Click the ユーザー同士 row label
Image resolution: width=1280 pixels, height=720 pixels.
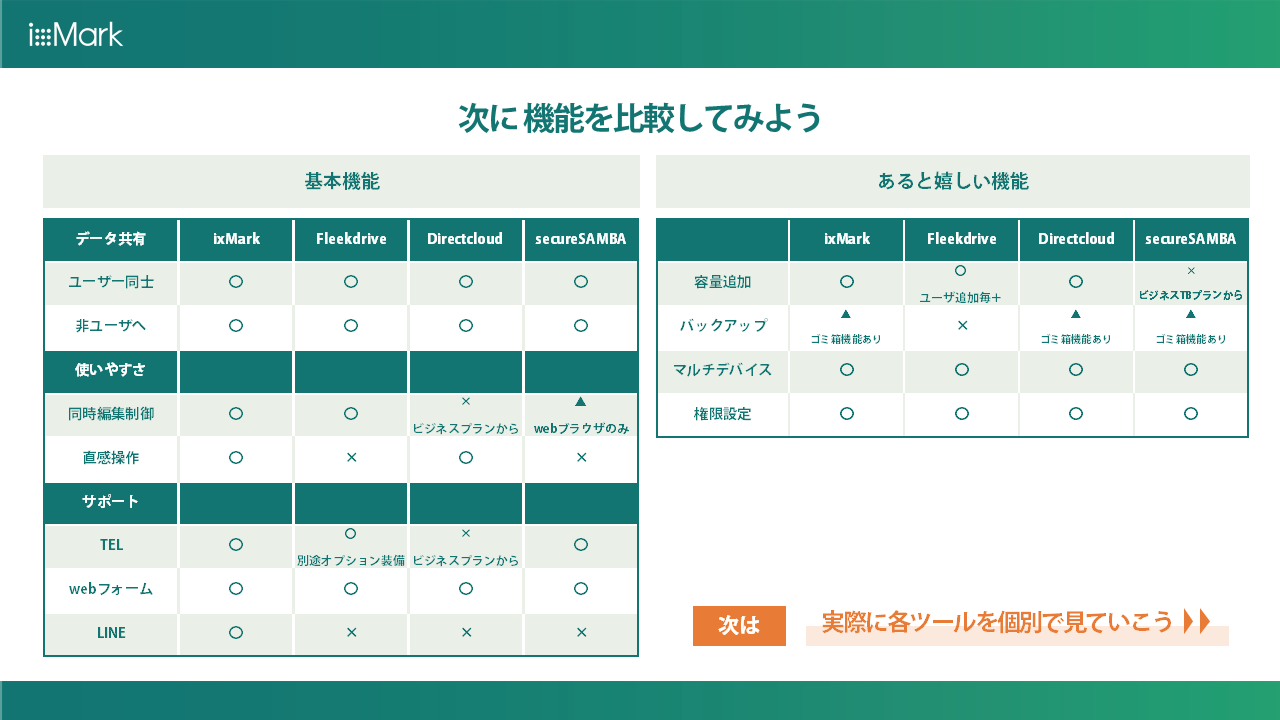pyautogui.click(x=111, y=282)
